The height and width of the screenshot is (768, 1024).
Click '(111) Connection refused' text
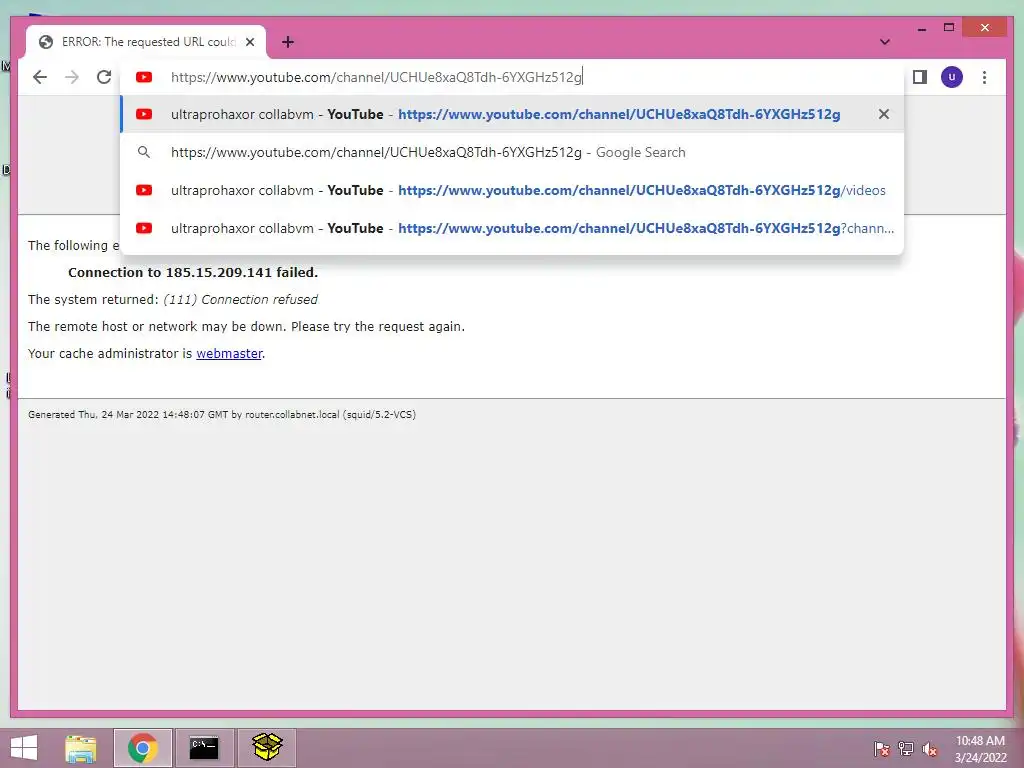click(x=240, y=299)
